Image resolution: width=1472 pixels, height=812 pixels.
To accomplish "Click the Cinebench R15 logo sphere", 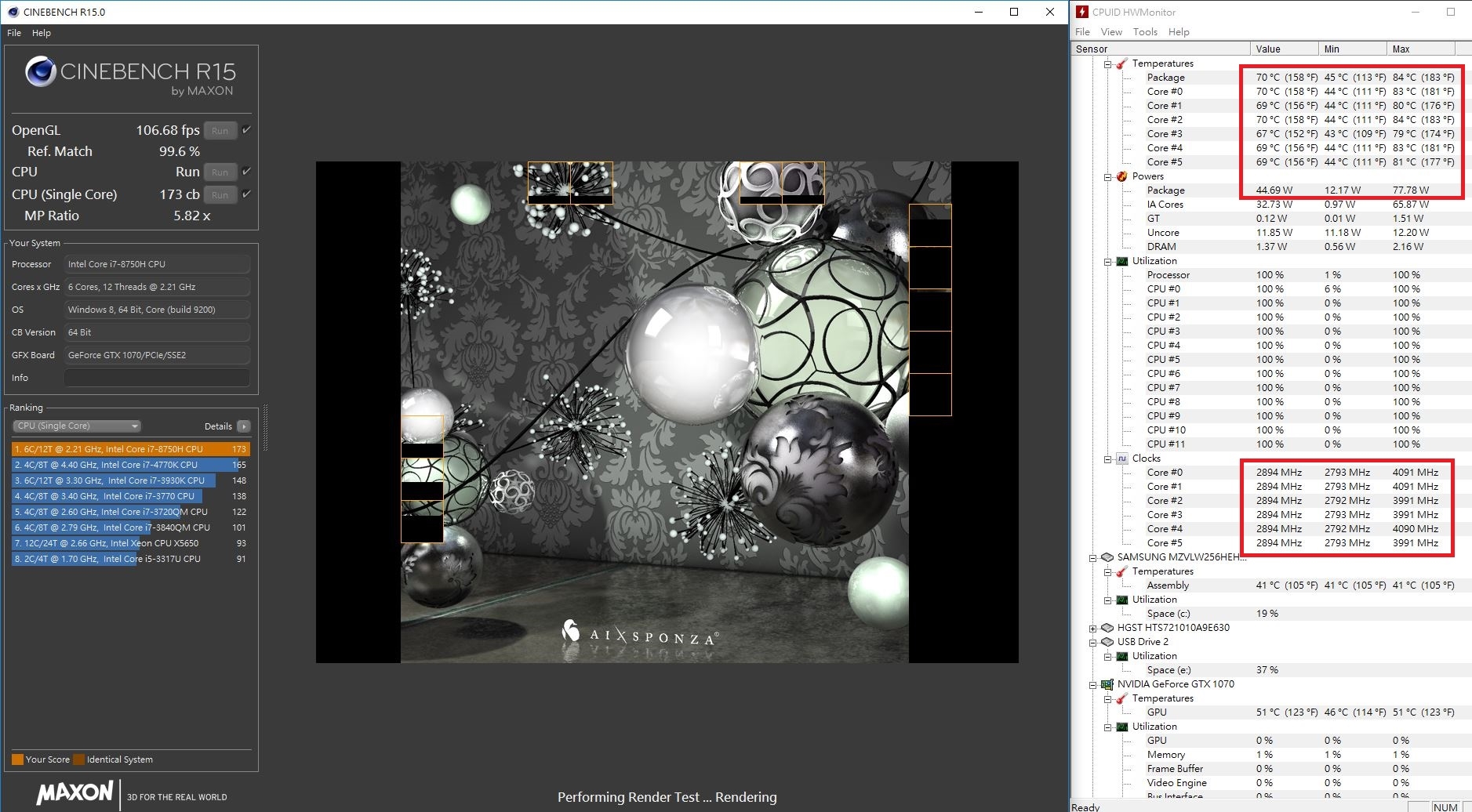I will pyautogui.click(x=41, y=72).
